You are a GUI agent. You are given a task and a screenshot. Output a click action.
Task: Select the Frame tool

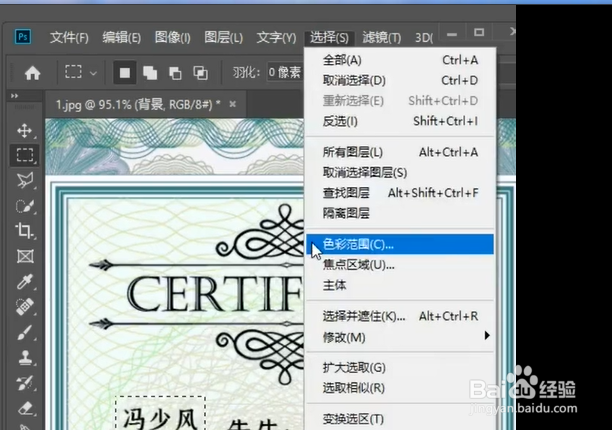coord(25,256)
